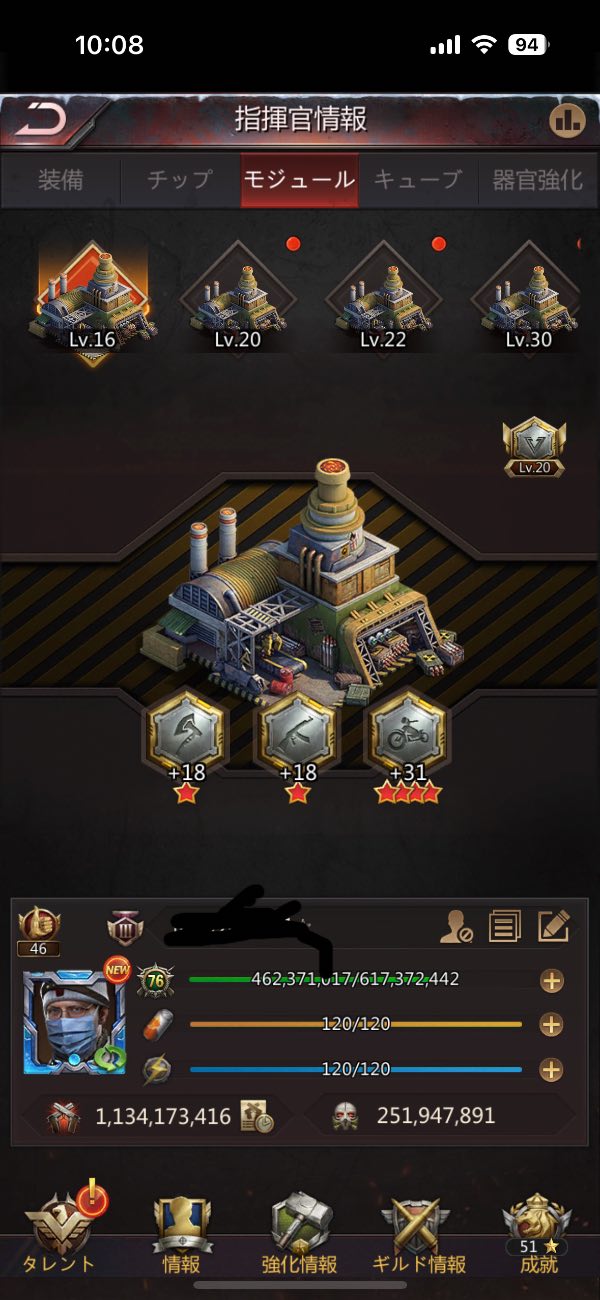Refill 120/120 stamina with its plus button

tap(551, 1025)
